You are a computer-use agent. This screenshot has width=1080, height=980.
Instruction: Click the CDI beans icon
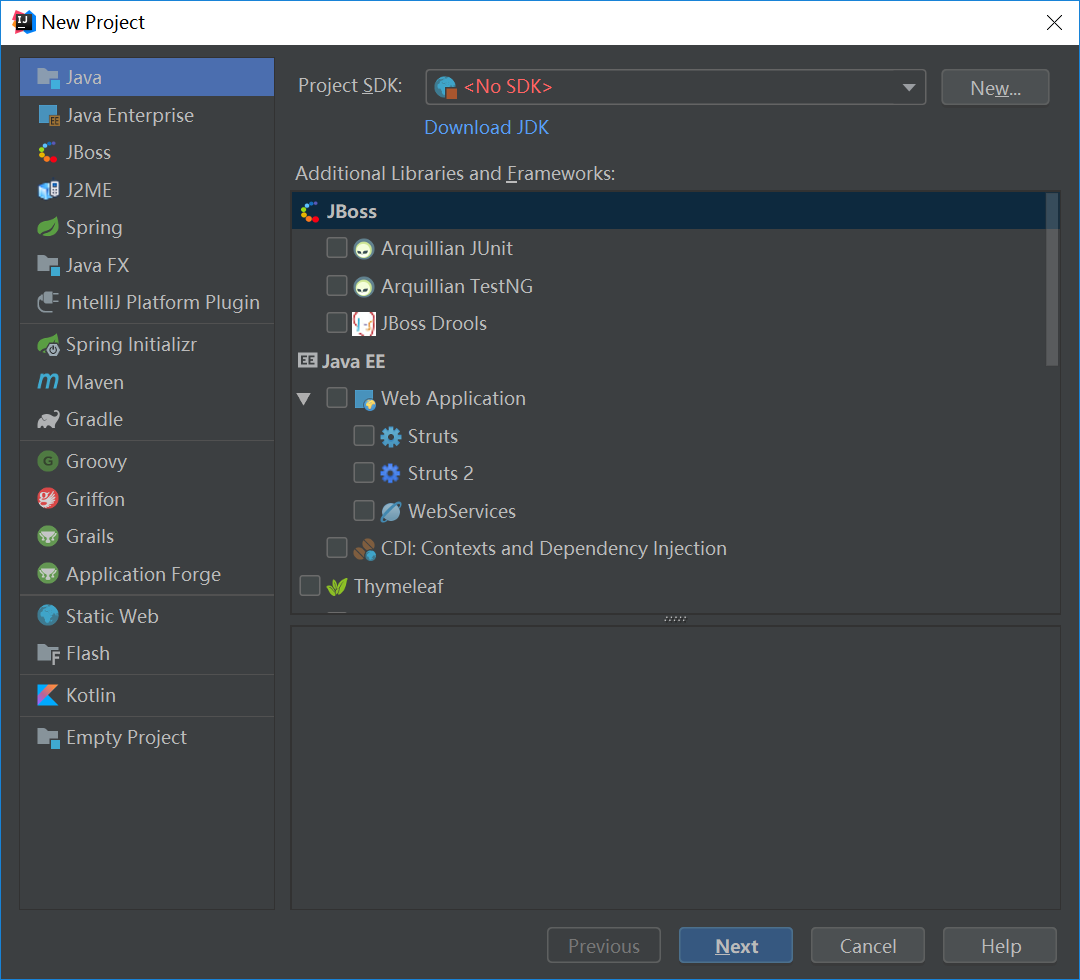(364, 549)
